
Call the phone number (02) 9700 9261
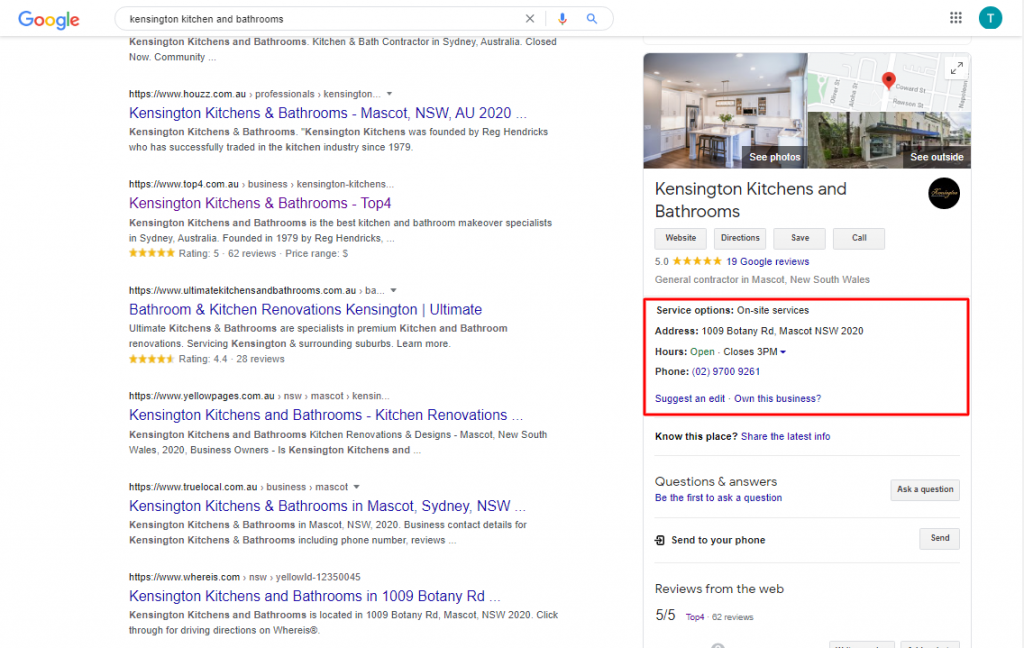pos(726,372)
